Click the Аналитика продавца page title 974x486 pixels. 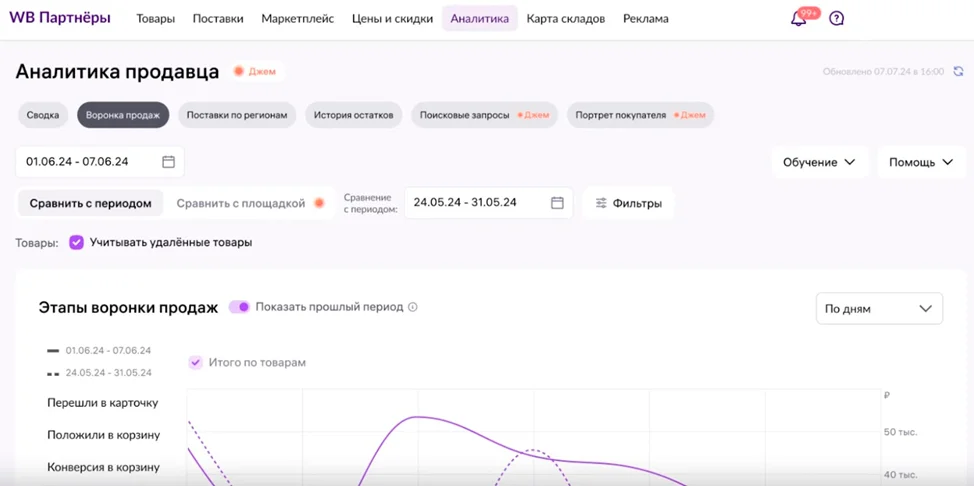pyautogui.click(x=117, y=71)
